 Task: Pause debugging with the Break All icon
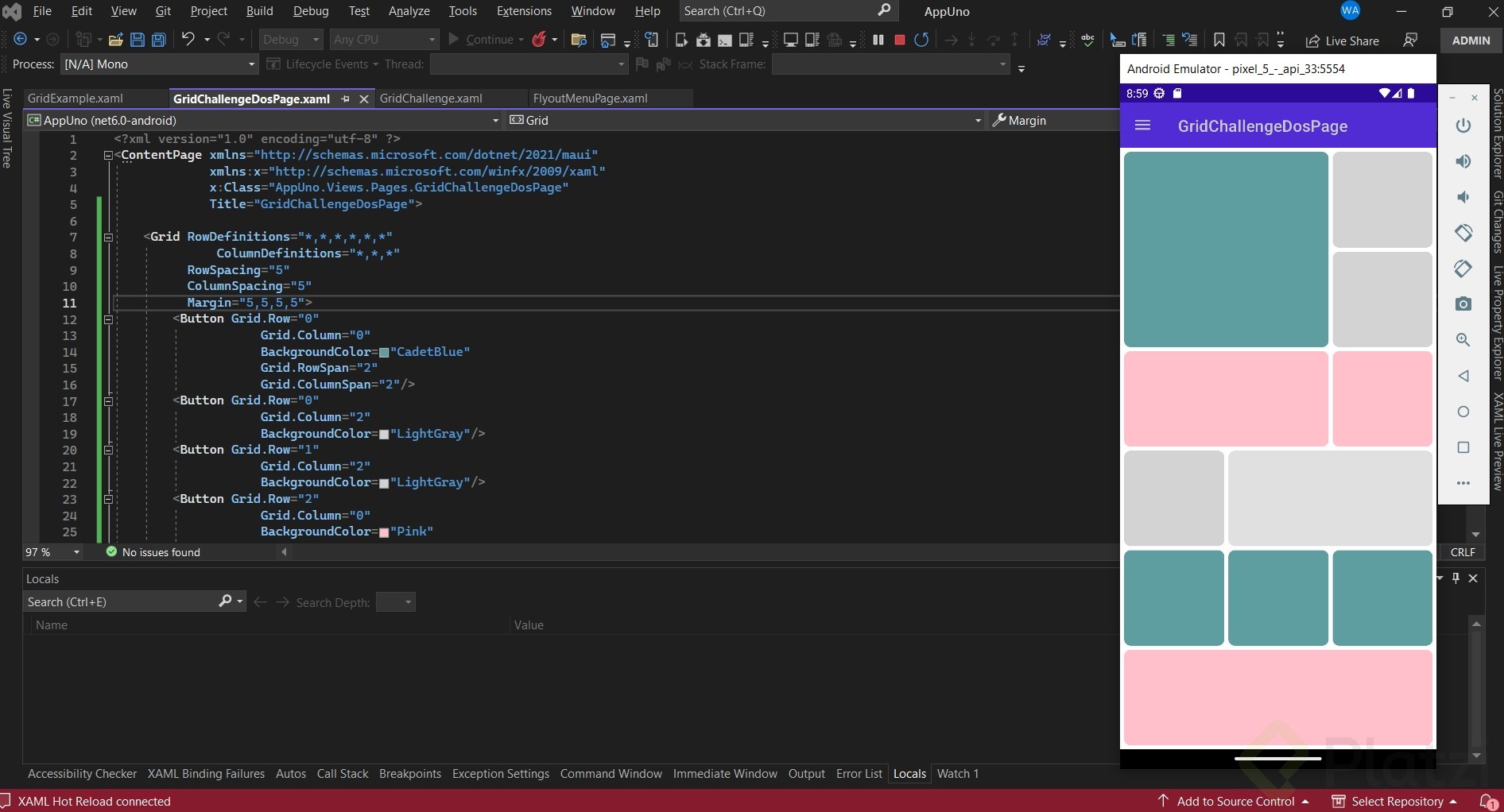878,40
